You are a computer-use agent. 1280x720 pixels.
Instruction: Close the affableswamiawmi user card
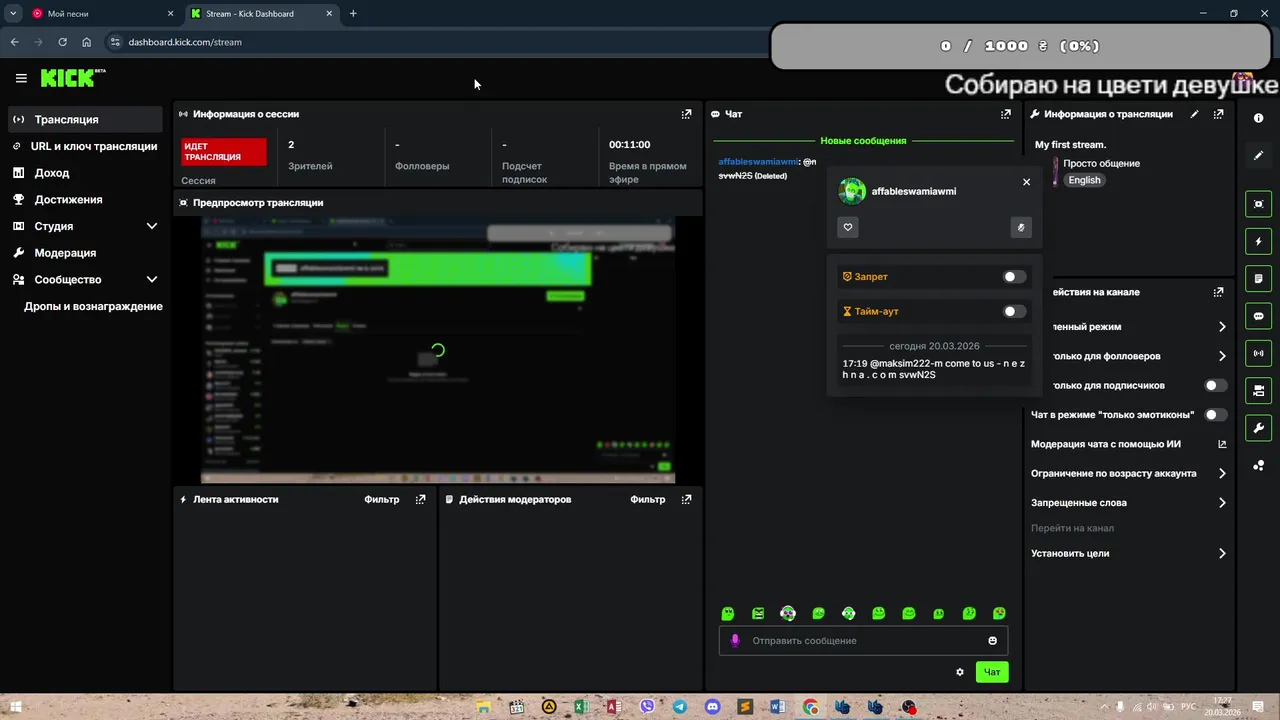click(x=1026, y=182)
